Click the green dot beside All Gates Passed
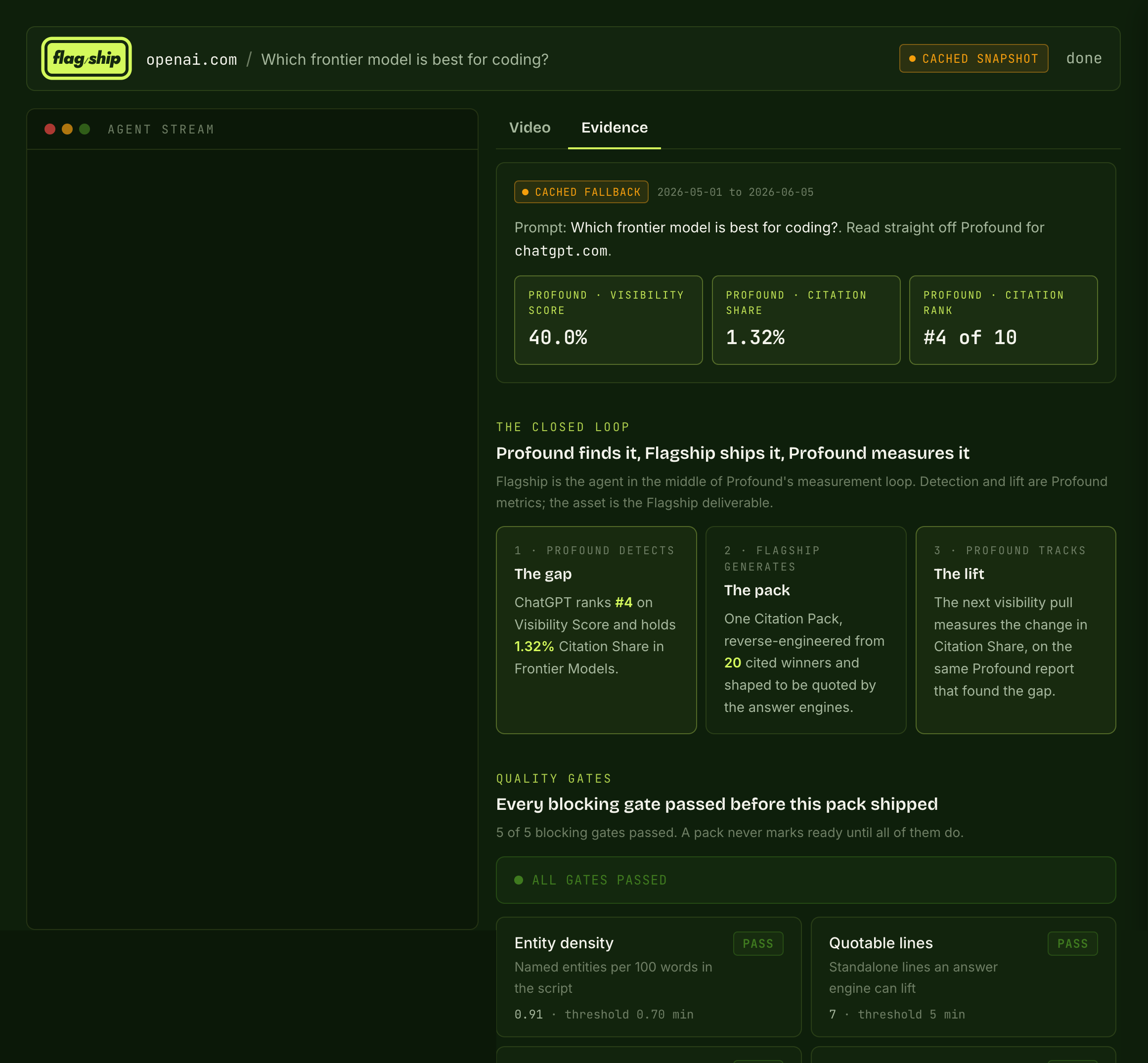 518,880
